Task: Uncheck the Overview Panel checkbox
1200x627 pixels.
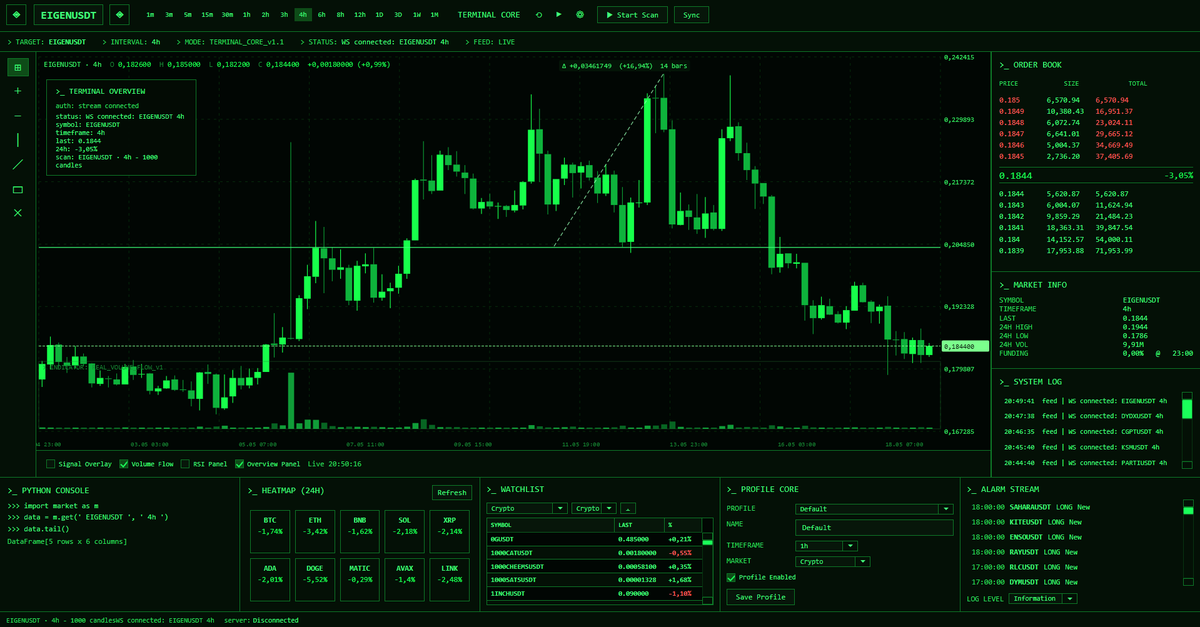Action: 240,464
